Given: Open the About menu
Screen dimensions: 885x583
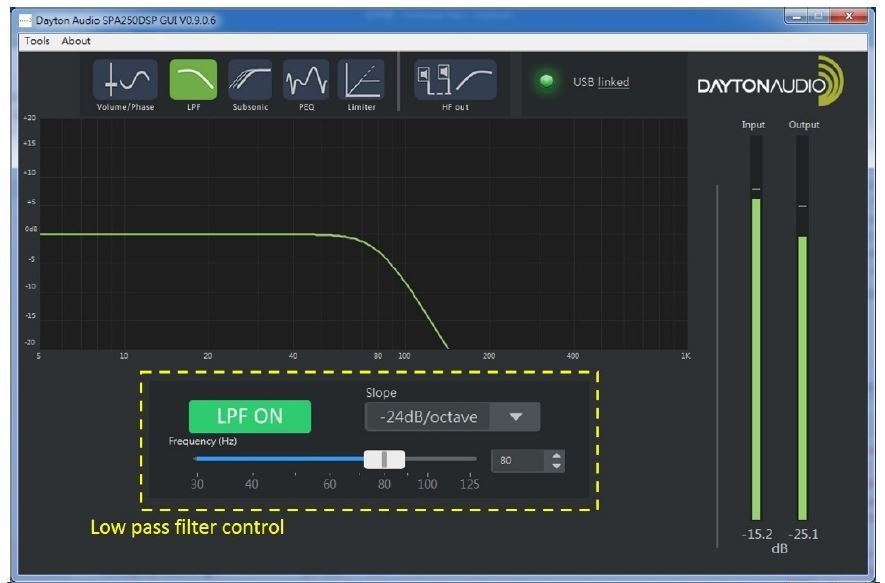Looking at the screenshot, I should point(76,41).
